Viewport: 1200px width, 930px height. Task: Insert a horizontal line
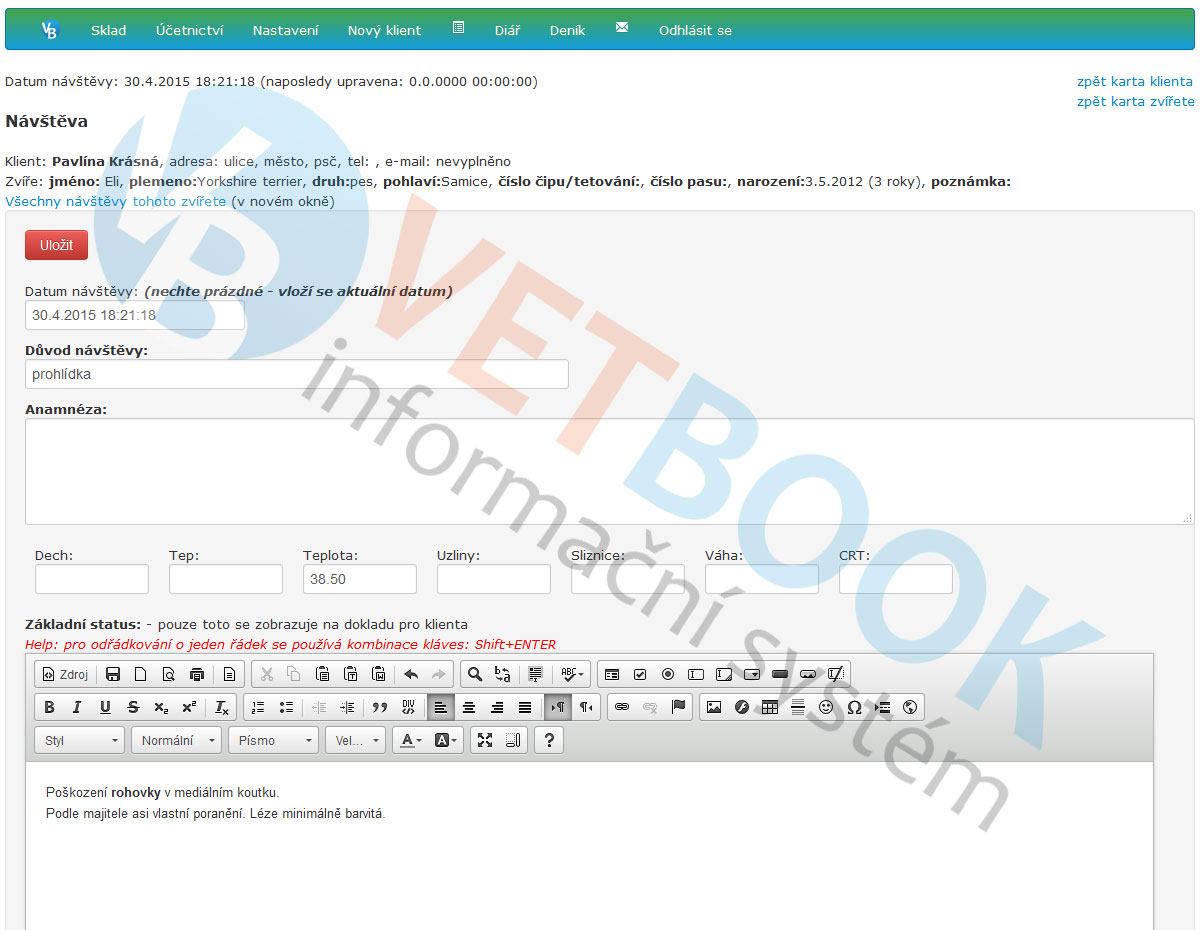(798, 707)
